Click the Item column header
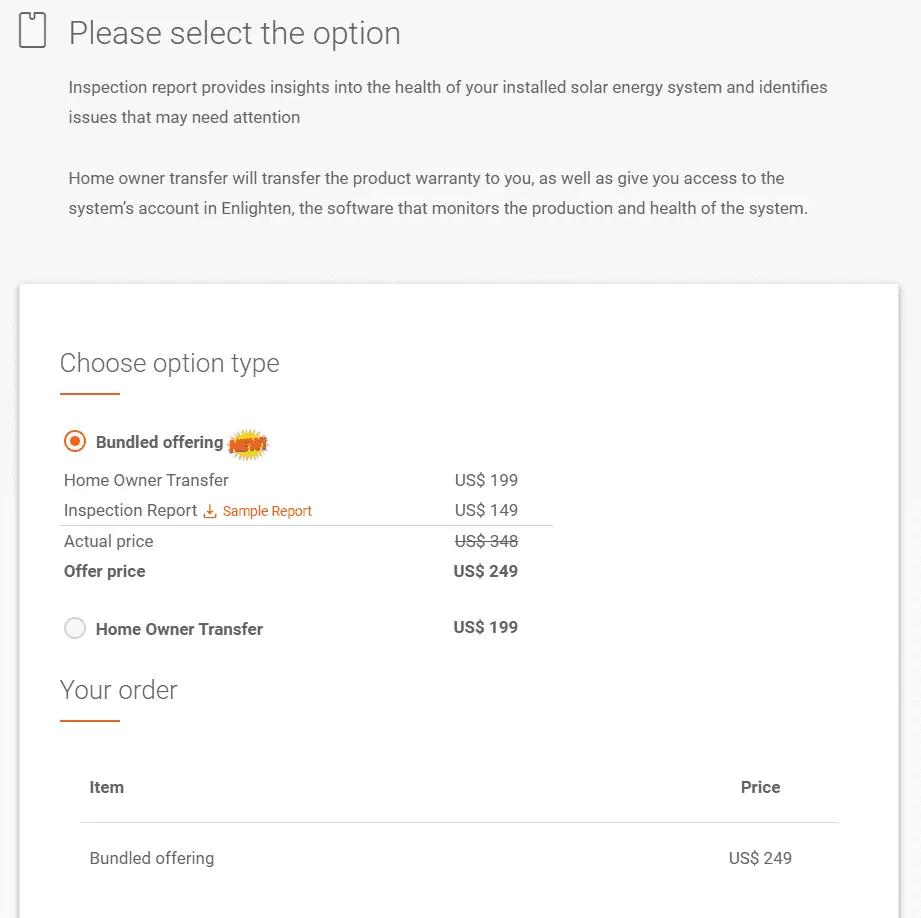The width and height of the screenshot is (921, 918). point(107,787)
